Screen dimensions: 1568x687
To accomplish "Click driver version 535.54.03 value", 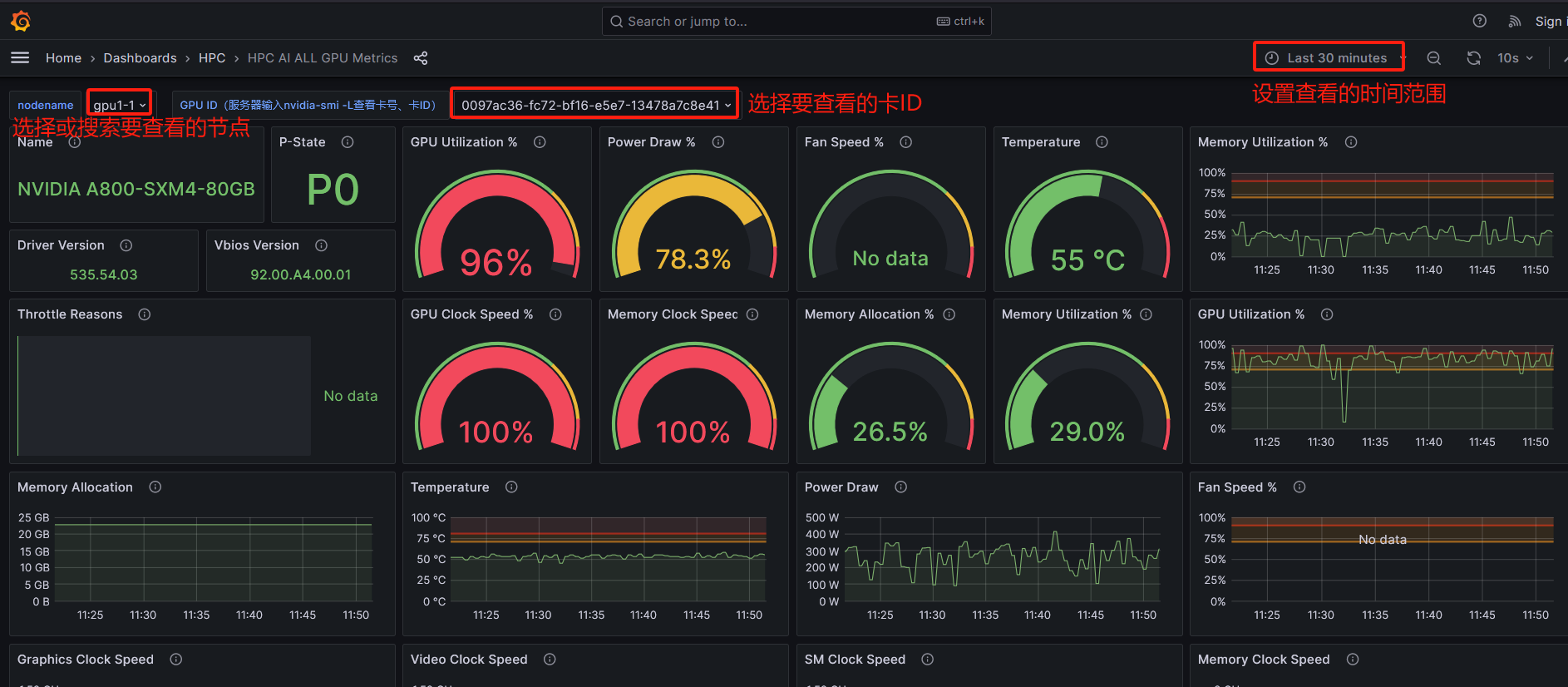I will 104,274.
